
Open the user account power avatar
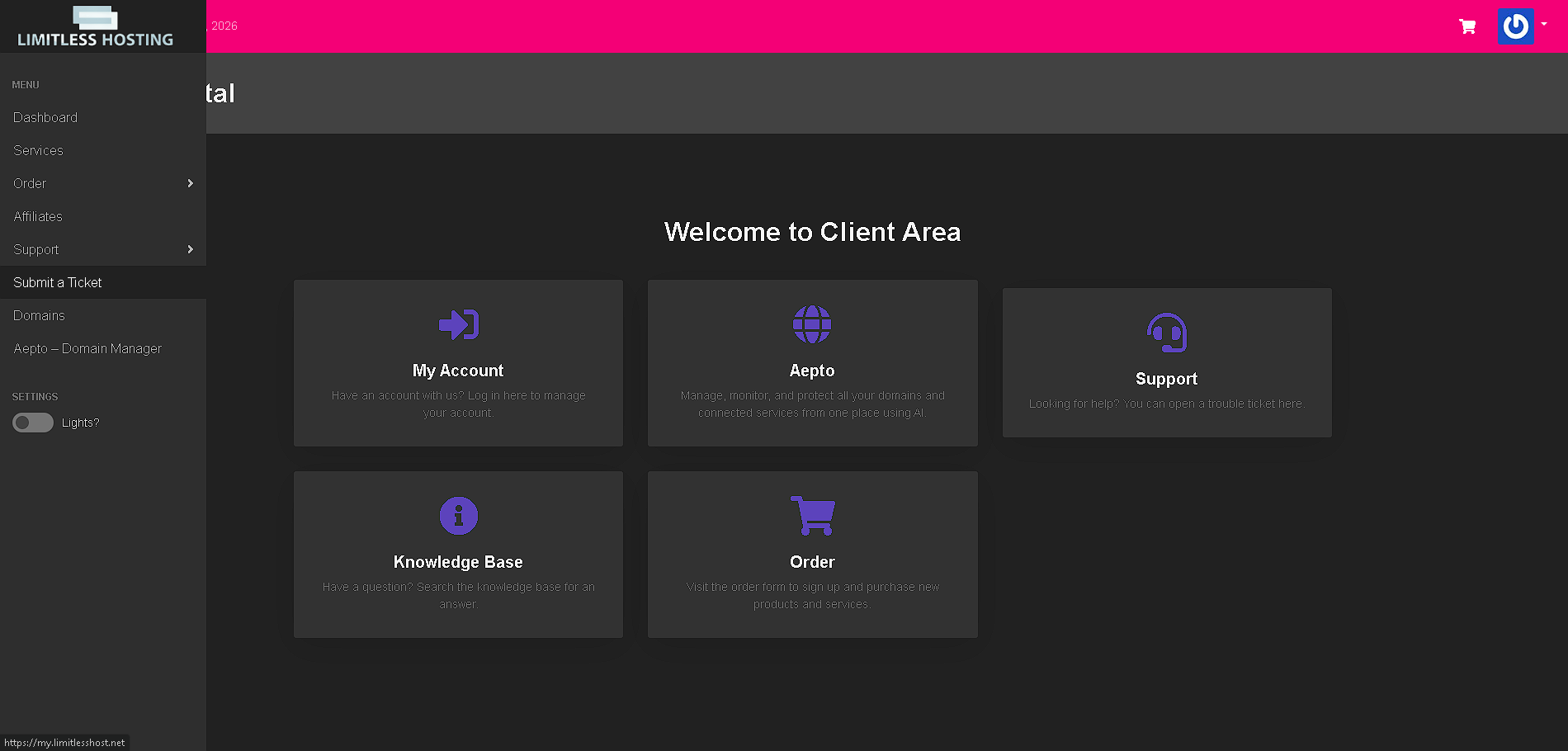(1516, 26)
